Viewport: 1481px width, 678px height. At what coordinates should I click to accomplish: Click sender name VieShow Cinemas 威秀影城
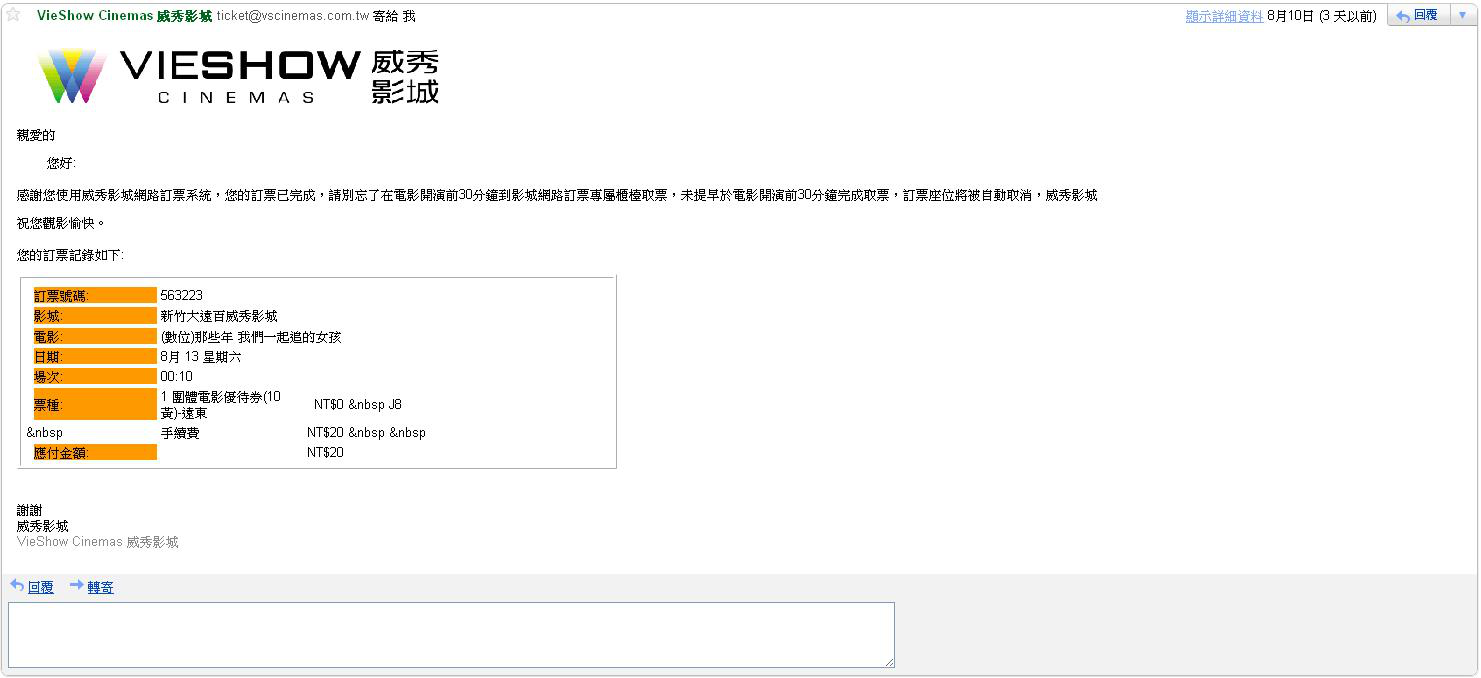coord(124,16)
